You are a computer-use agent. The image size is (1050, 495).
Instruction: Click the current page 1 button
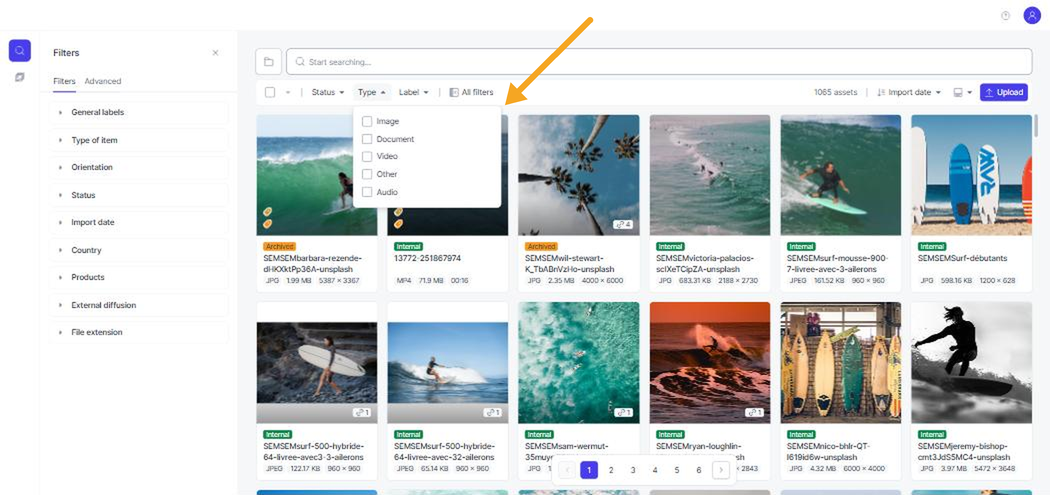(x=589, y=470)
